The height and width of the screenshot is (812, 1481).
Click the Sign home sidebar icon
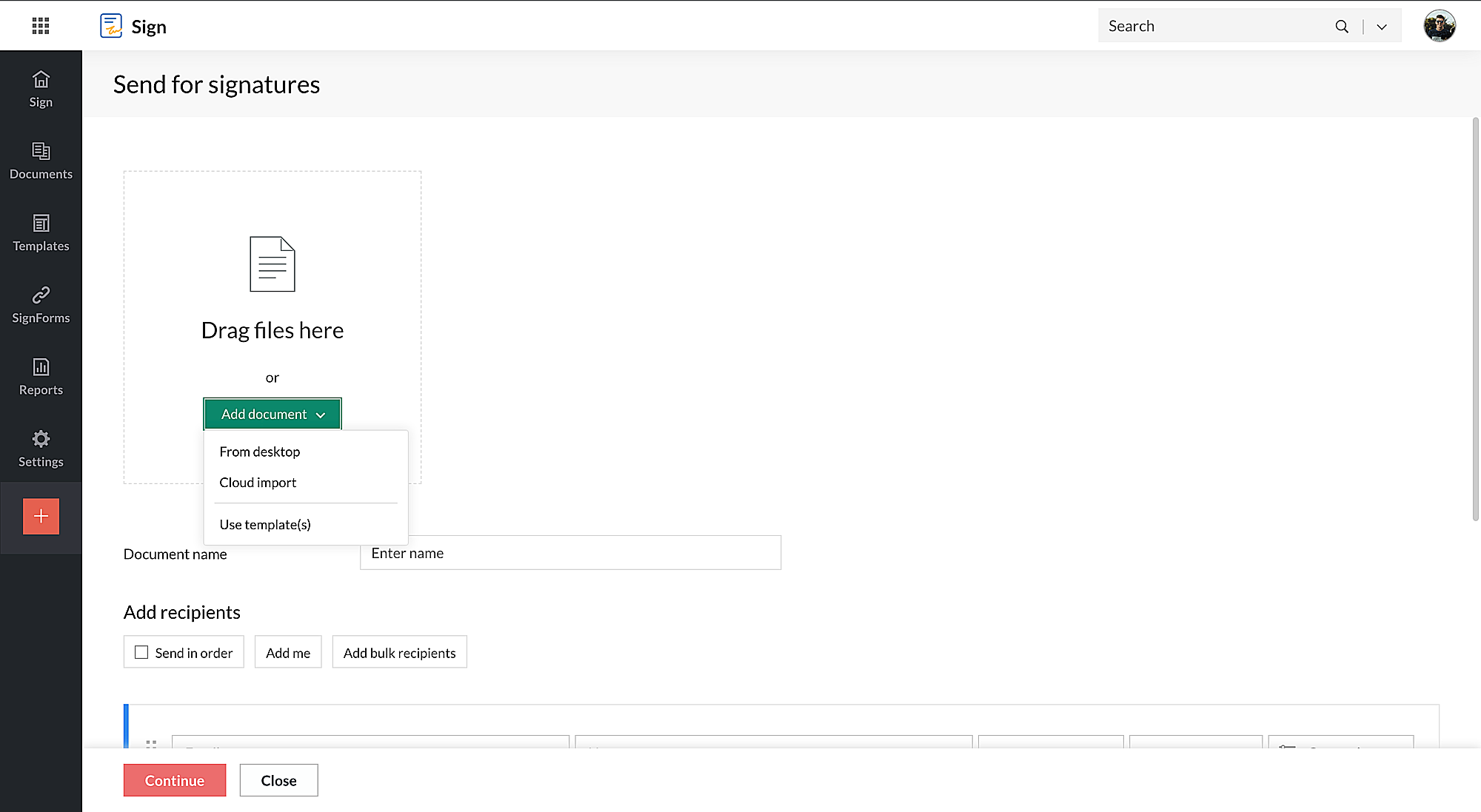(41, 88)
